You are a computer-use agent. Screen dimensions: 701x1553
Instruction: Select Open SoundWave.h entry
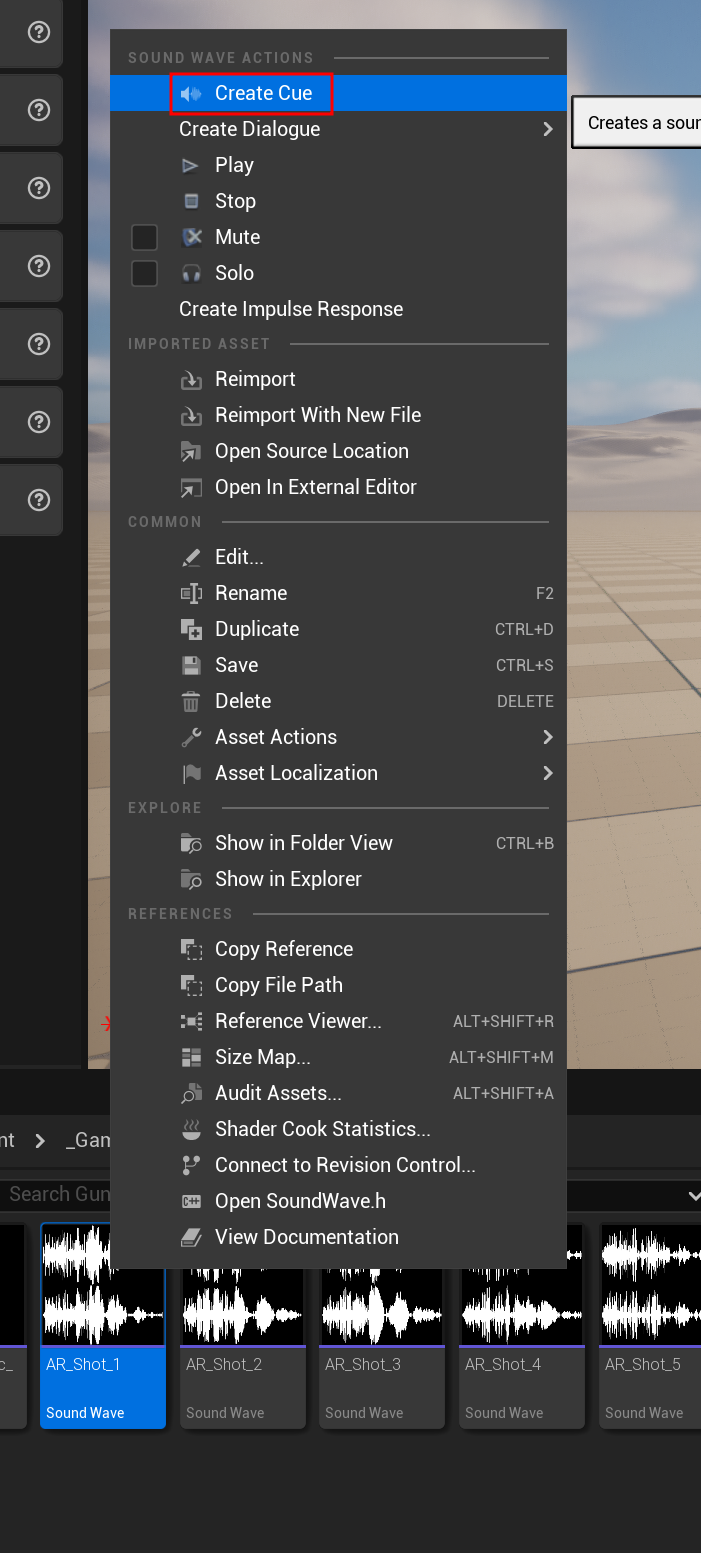click(338, 1201)
